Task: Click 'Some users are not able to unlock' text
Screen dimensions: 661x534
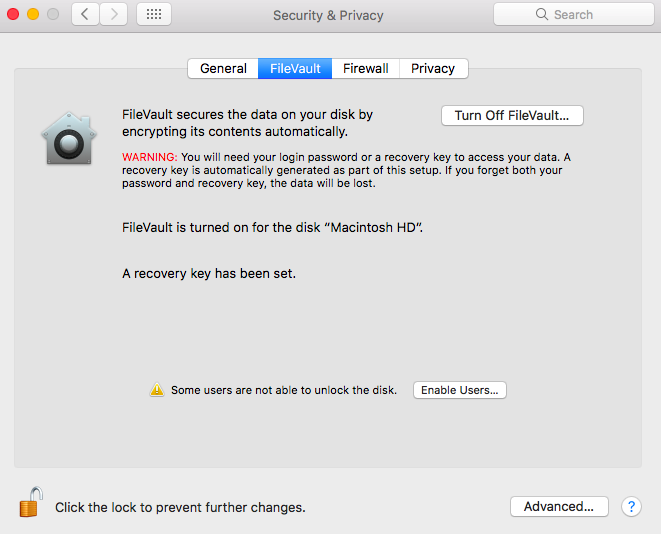Action: [284, 390]
